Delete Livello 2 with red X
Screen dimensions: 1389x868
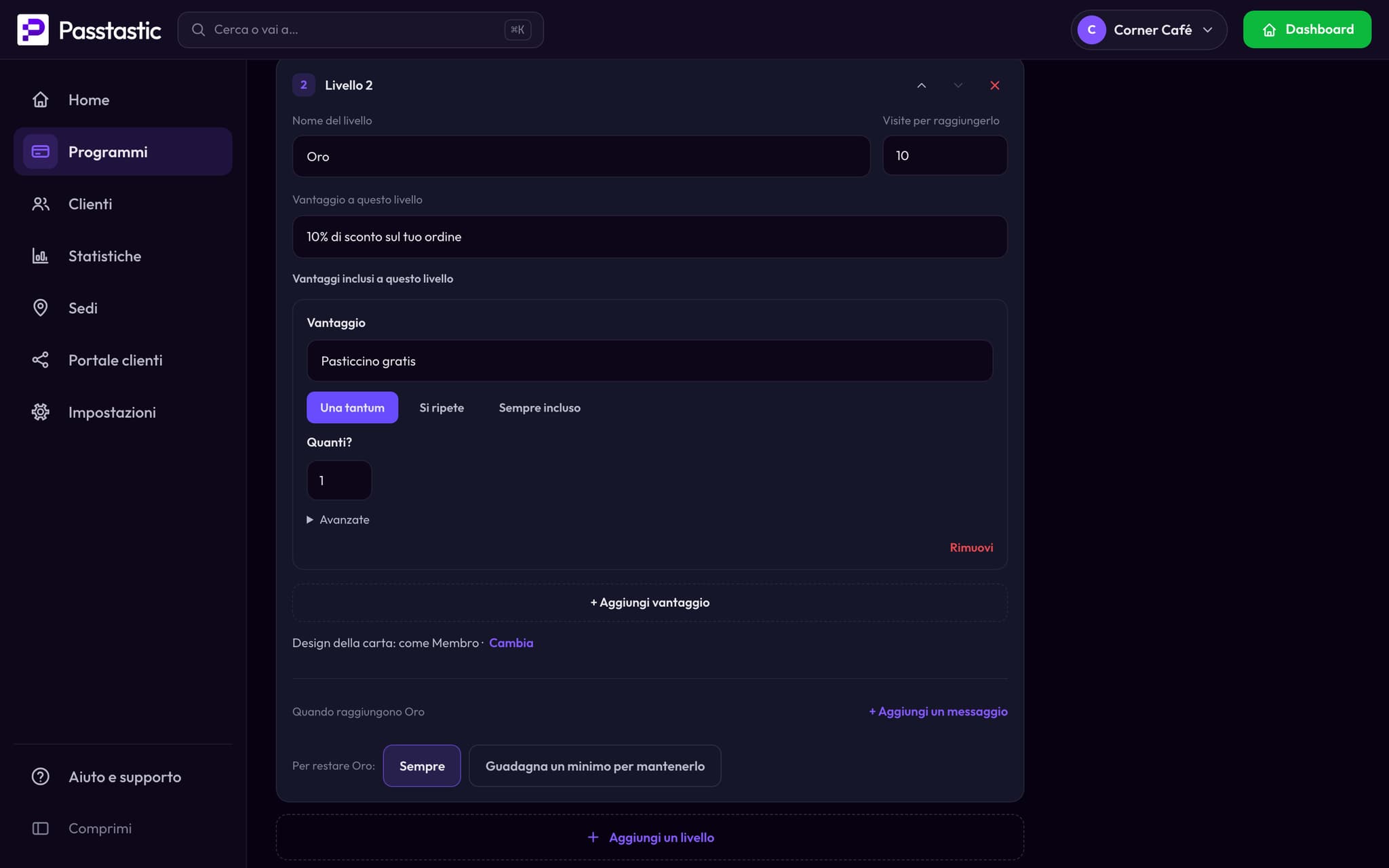point(994,85)
